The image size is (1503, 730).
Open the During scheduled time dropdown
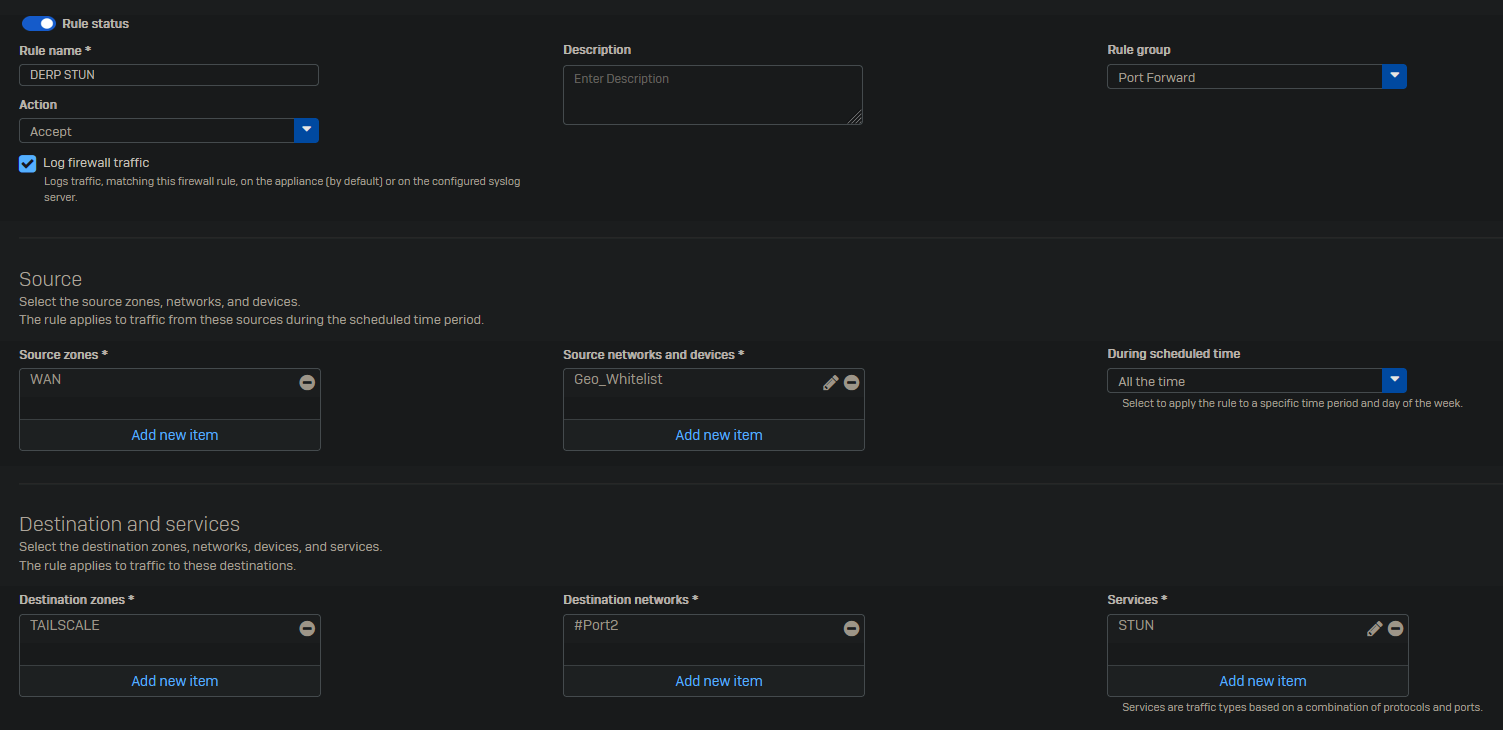click(x=1394, y=381)
